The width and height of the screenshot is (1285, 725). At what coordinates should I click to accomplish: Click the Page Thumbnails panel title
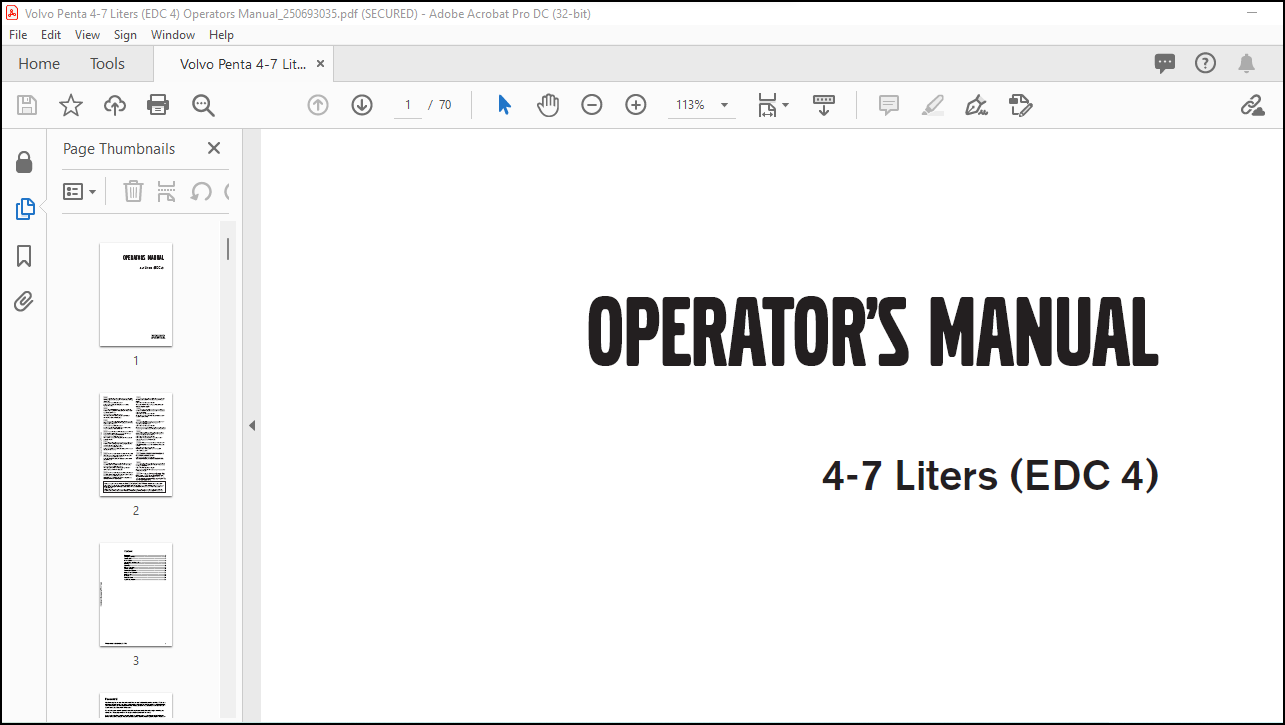[x=119, y=148]
